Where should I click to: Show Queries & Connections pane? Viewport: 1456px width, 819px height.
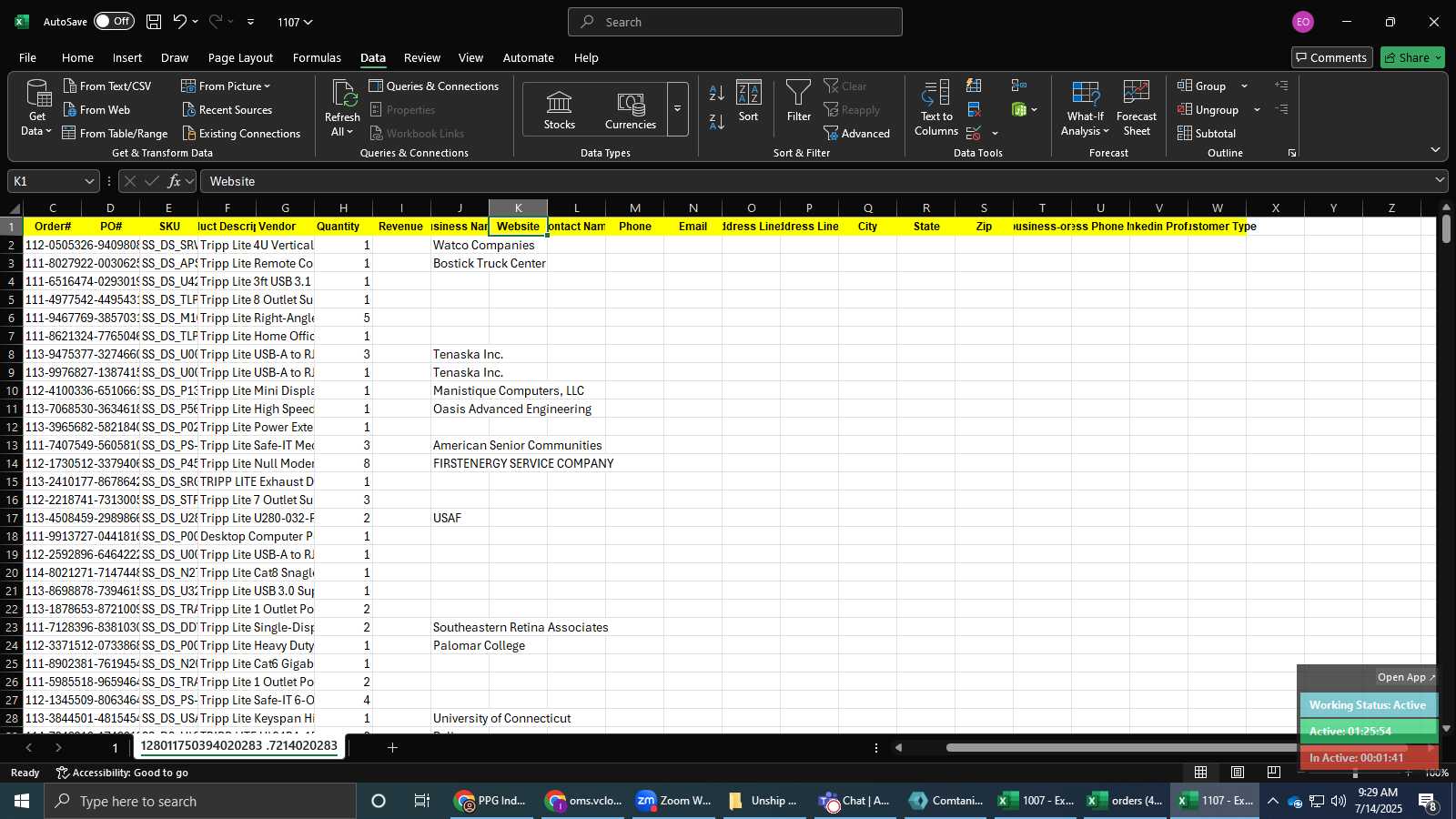point(434,86)
